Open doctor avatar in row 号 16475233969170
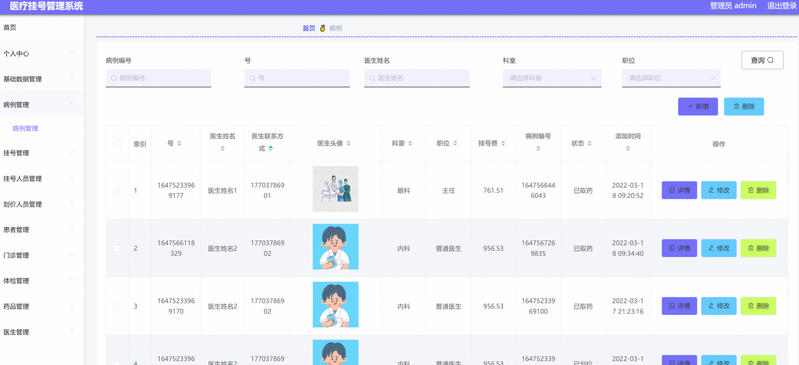 pos(335,304)
